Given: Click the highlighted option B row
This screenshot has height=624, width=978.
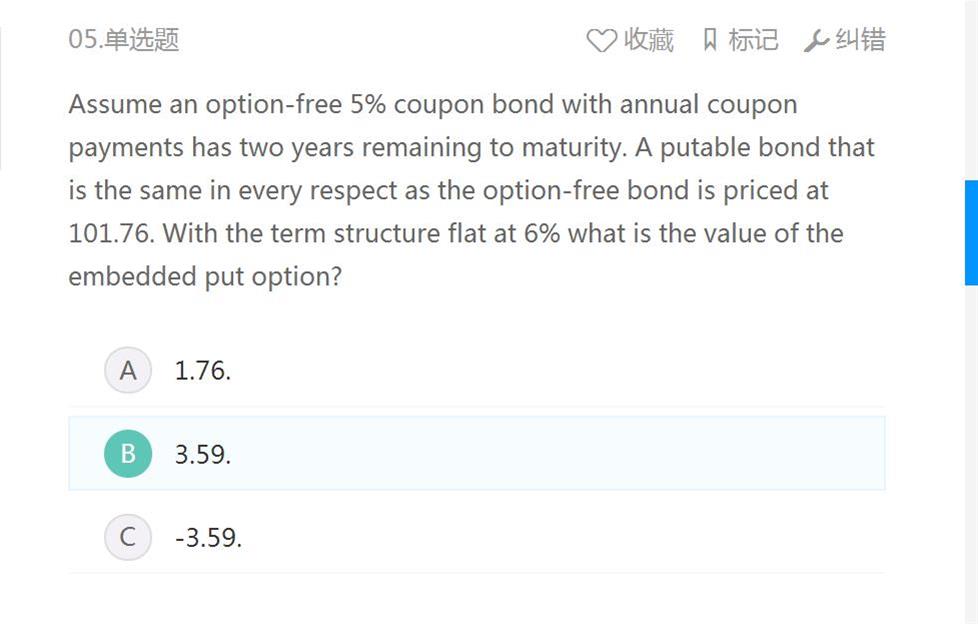Looking at the screenshot, I should pos(477,453).
